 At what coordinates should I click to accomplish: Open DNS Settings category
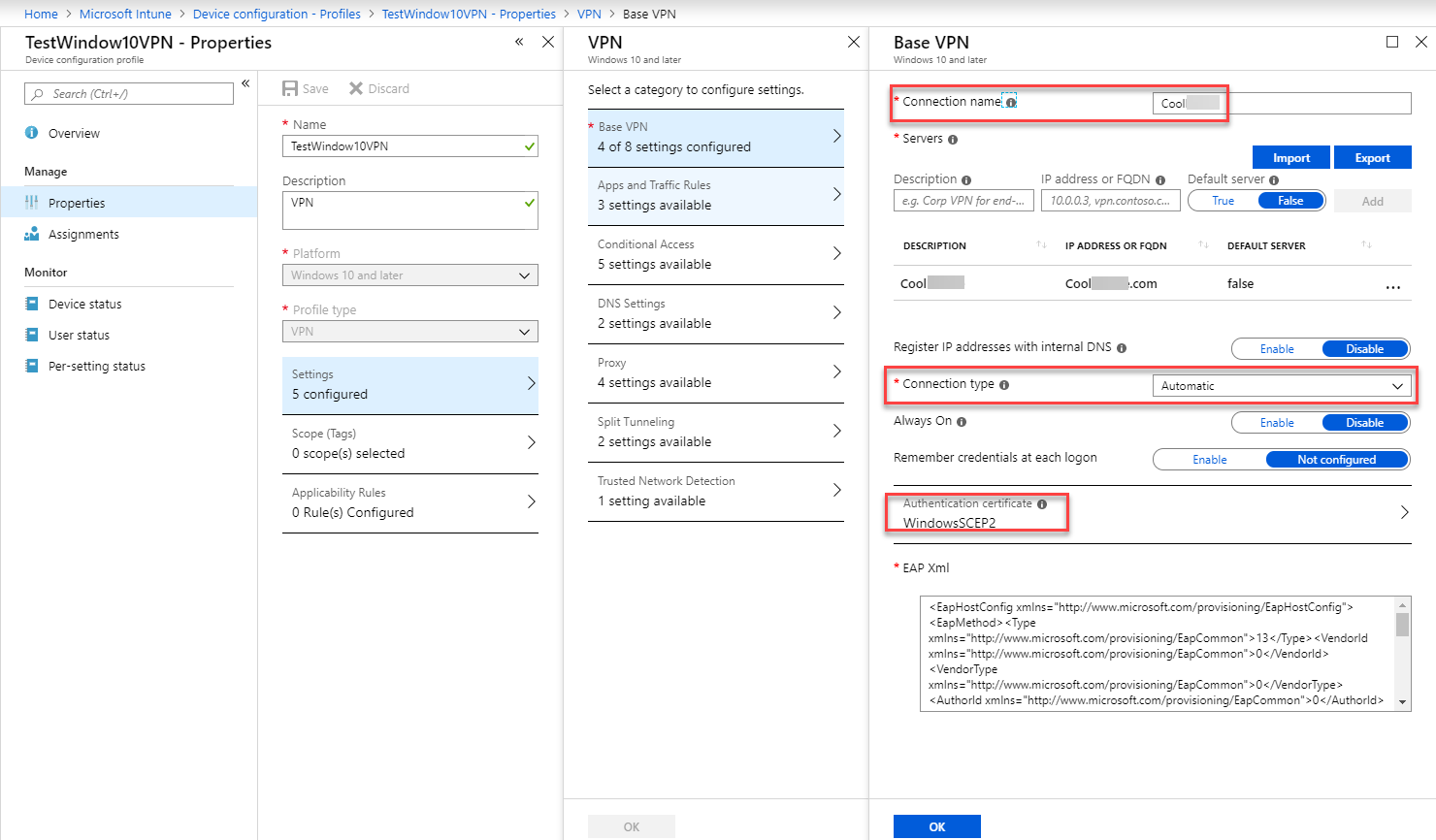click(715, 314)
